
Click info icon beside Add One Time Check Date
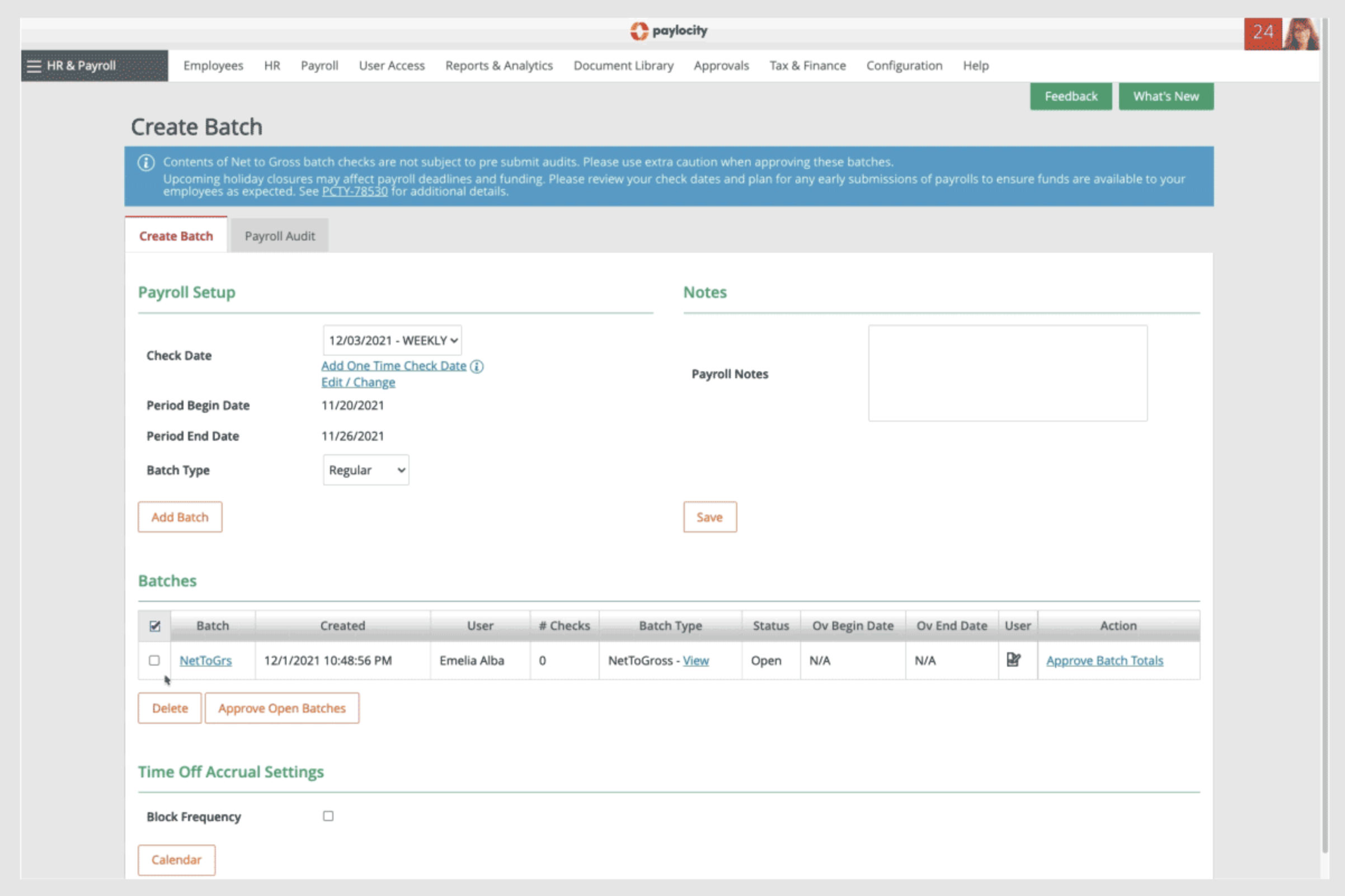click(x=477, y=366)
